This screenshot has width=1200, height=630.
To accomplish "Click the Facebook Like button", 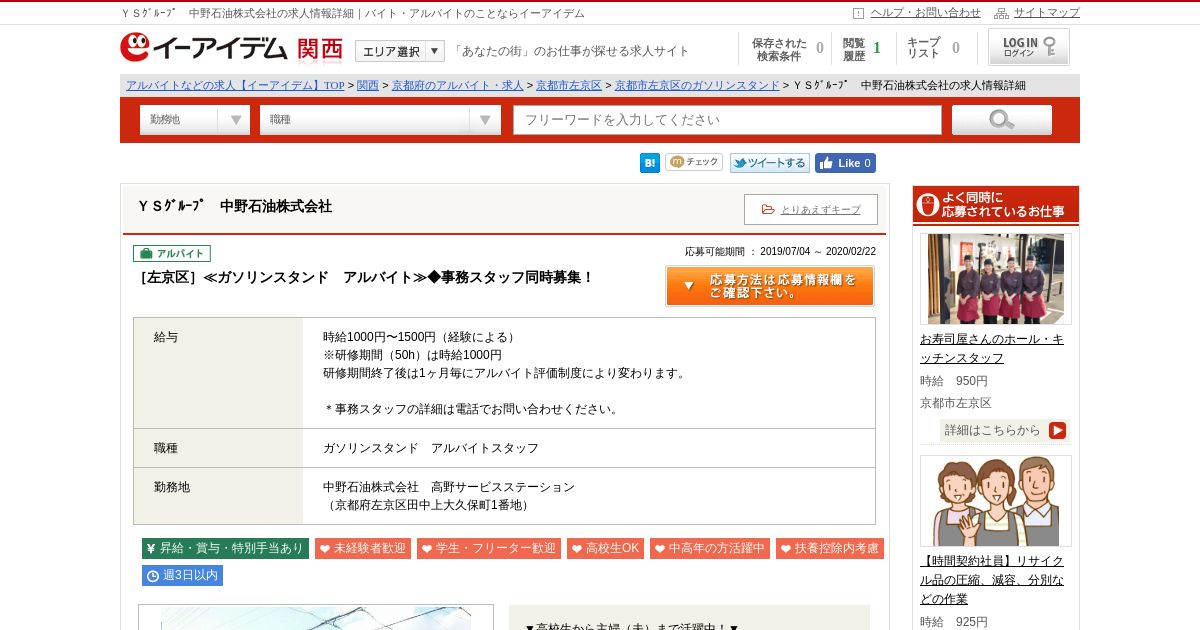I will pyautogui.click(x=845, y=163).
